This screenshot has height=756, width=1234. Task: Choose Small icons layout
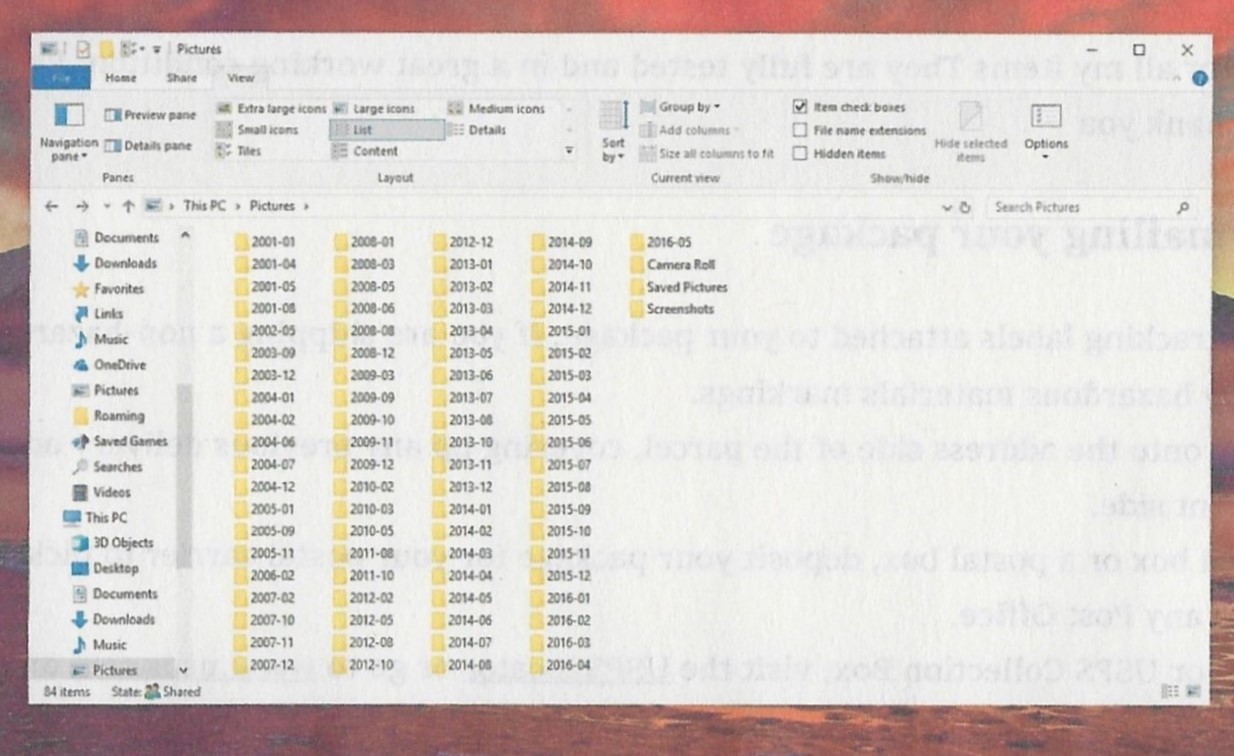click(x=258, y=130)
